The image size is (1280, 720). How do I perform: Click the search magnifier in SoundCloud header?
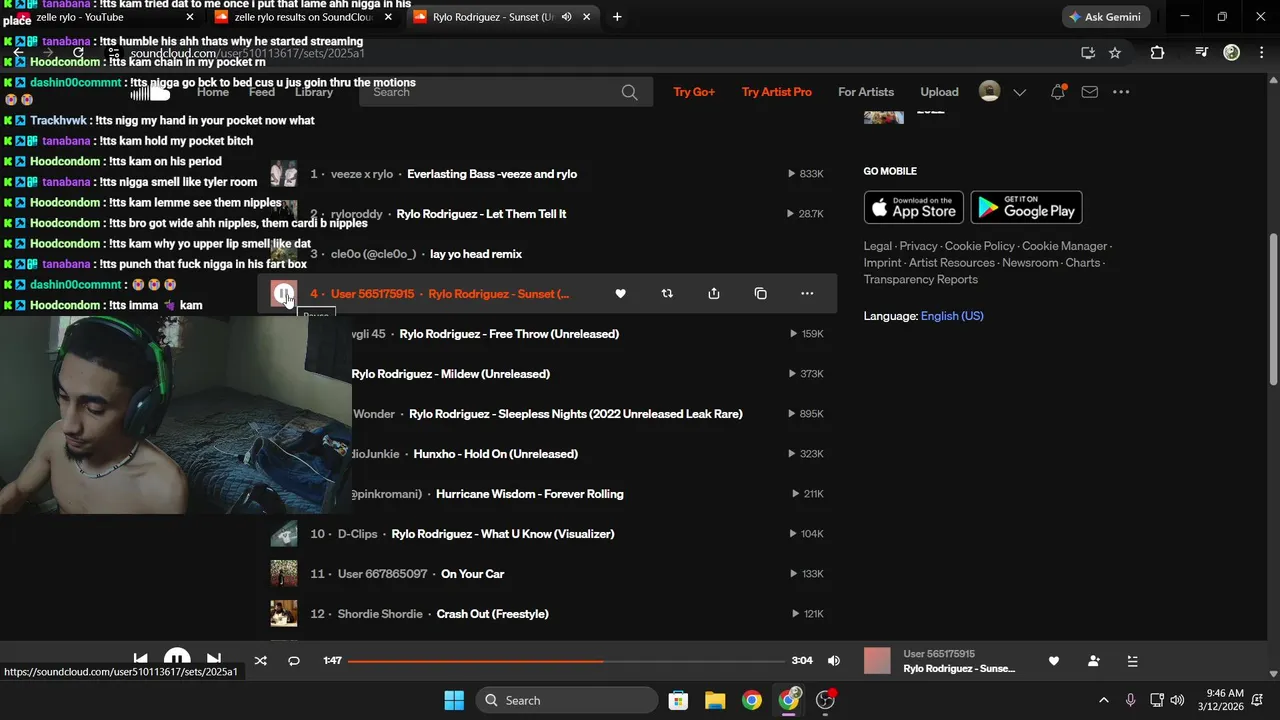tap(629, 92)
